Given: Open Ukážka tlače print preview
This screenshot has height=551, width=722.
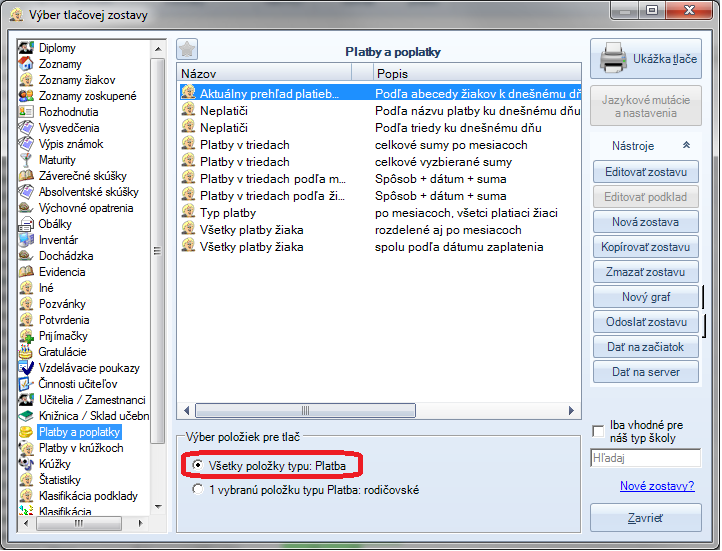Looking at the screenshot, I should 646,58.
